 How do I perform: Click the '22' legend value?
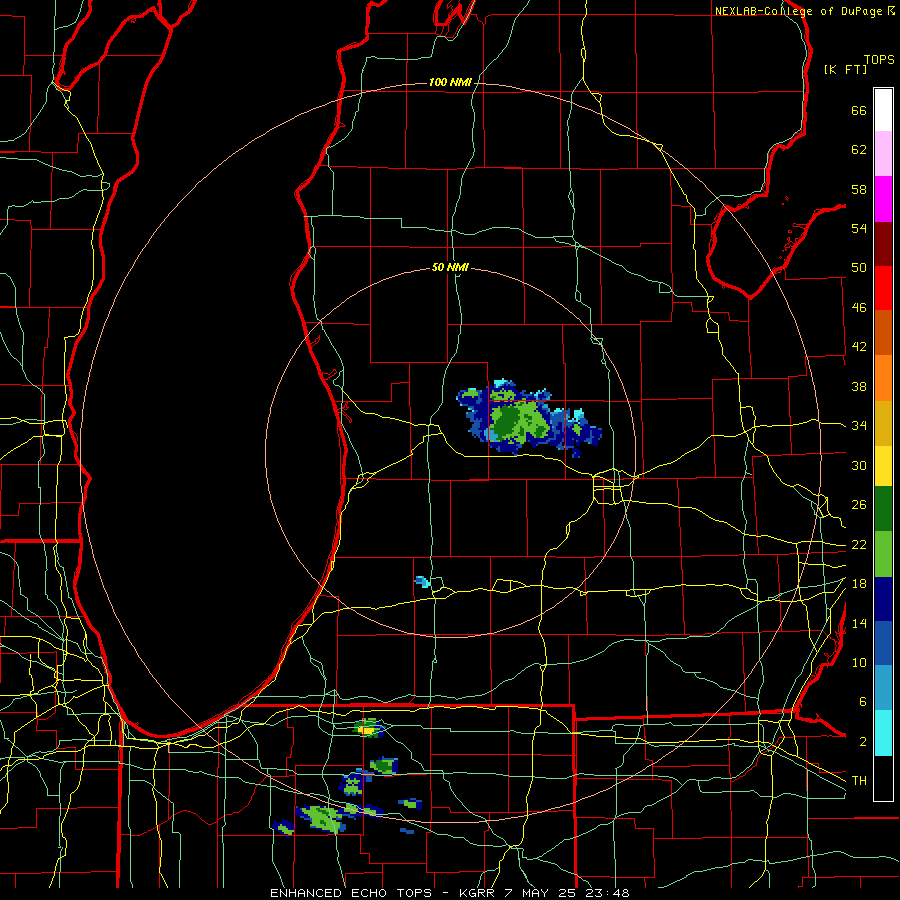tap(859, 545)
